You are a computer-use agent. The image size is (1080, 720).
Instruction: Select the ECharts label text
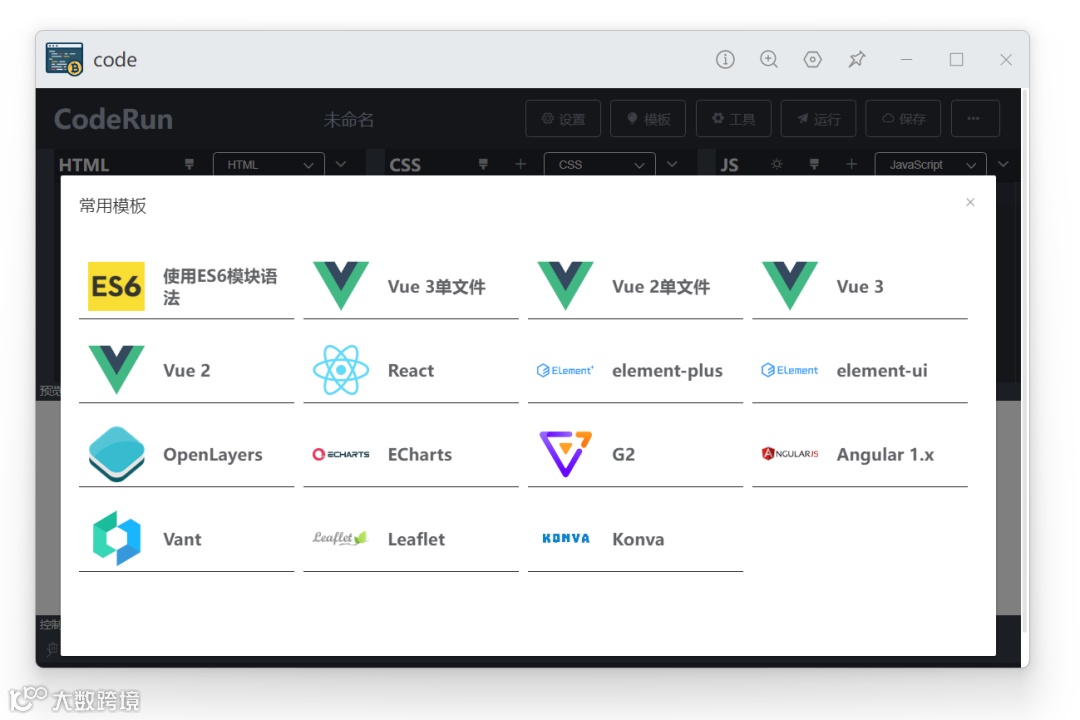point(419,455)
